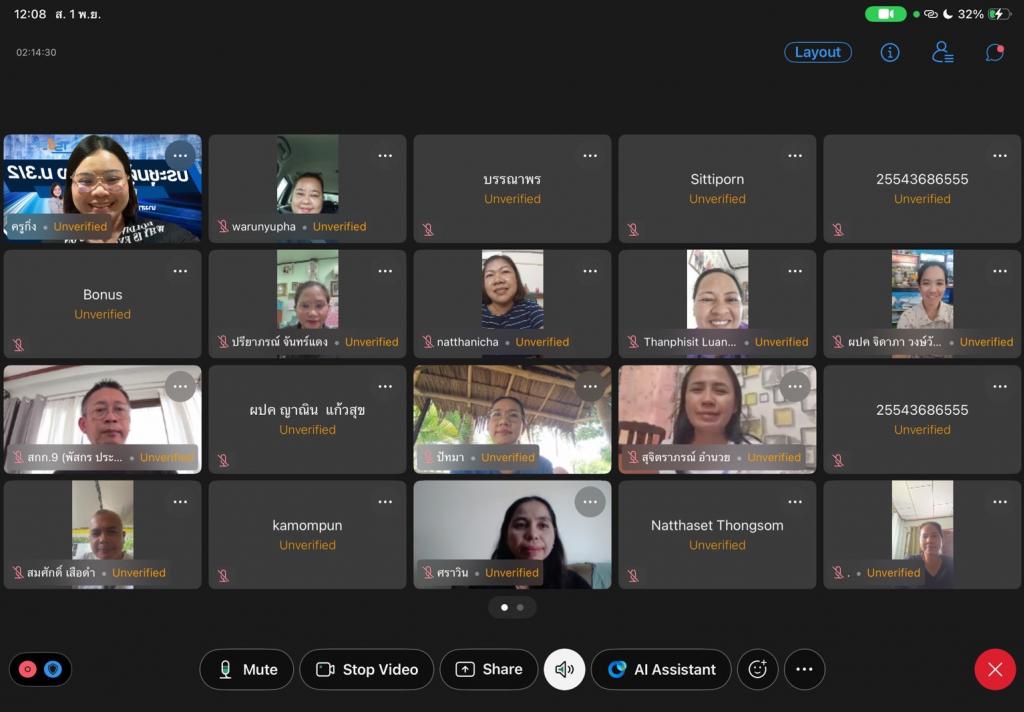This screenshot has width=1024, height=712.
Task: Tap the green camera-in-use indicator in status bar
Action: pos(885,14)
